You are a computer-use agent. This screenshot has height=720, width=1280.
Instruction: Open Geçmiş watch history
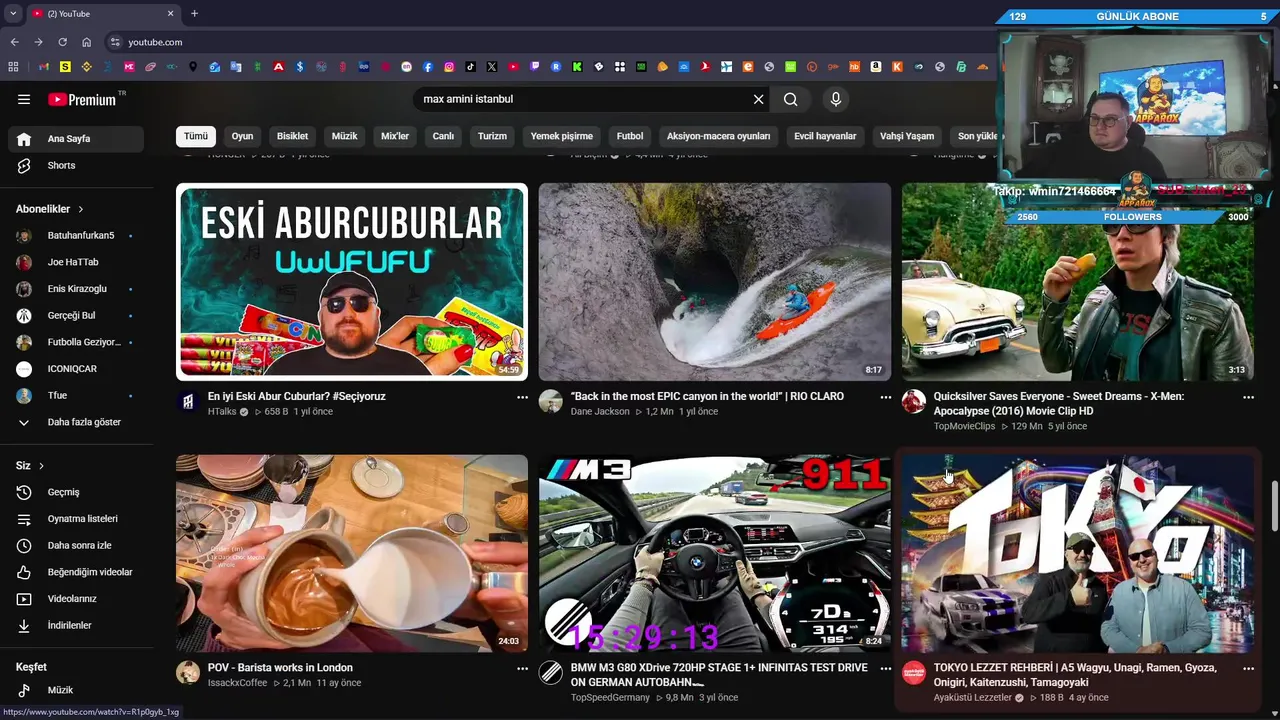(76, 492)
